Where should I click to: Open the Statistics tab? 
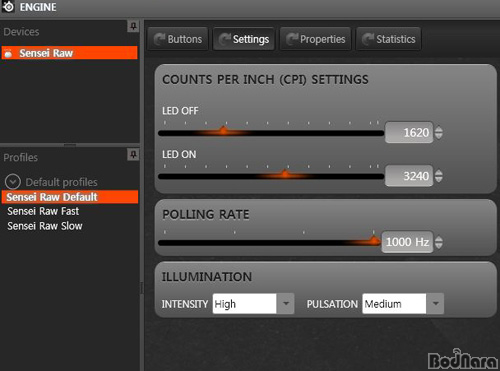pyautogui.click(x=389, y=39)
